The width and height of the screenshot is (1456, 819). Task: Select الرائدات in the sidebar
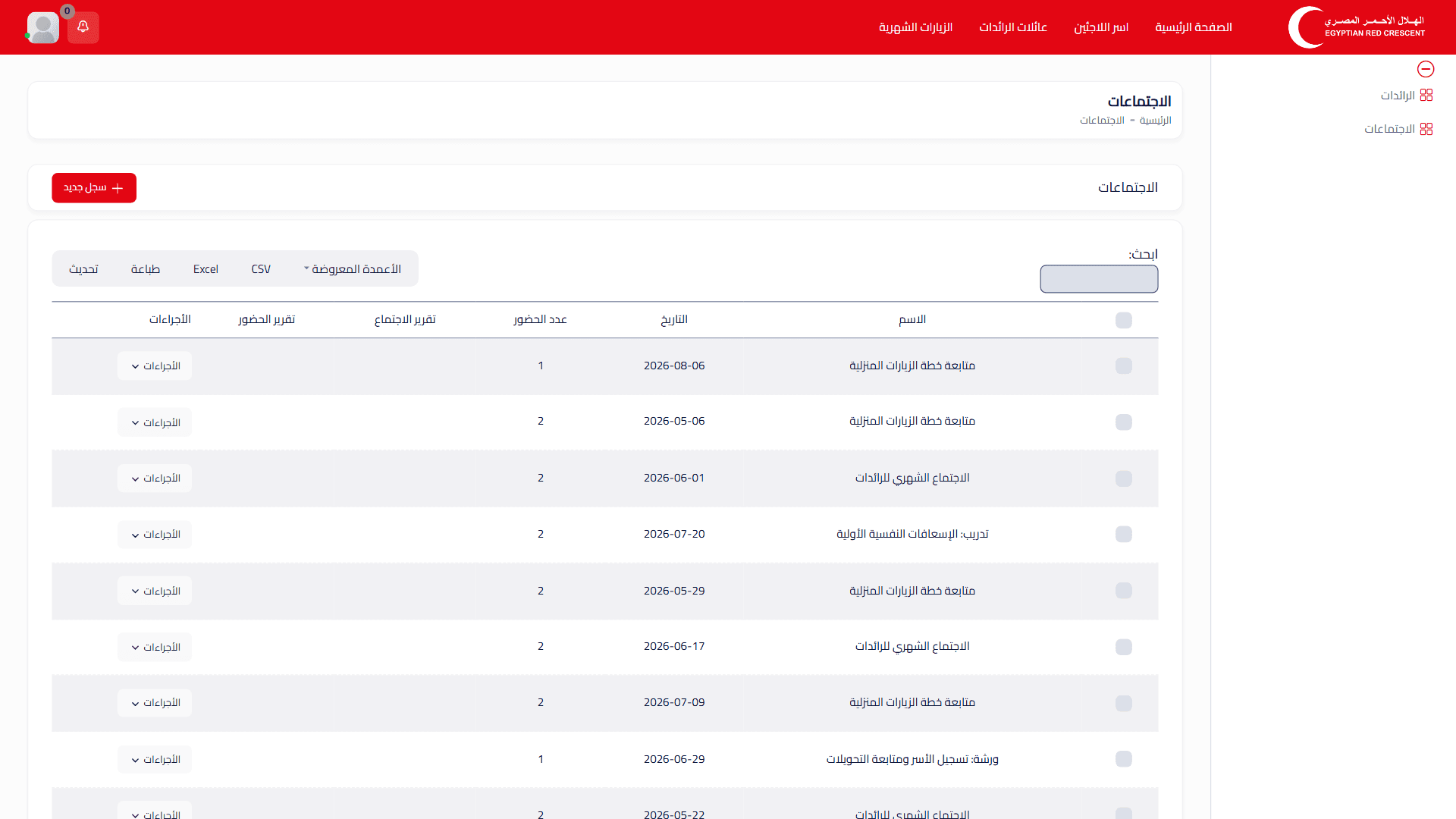click(1398, 95)
